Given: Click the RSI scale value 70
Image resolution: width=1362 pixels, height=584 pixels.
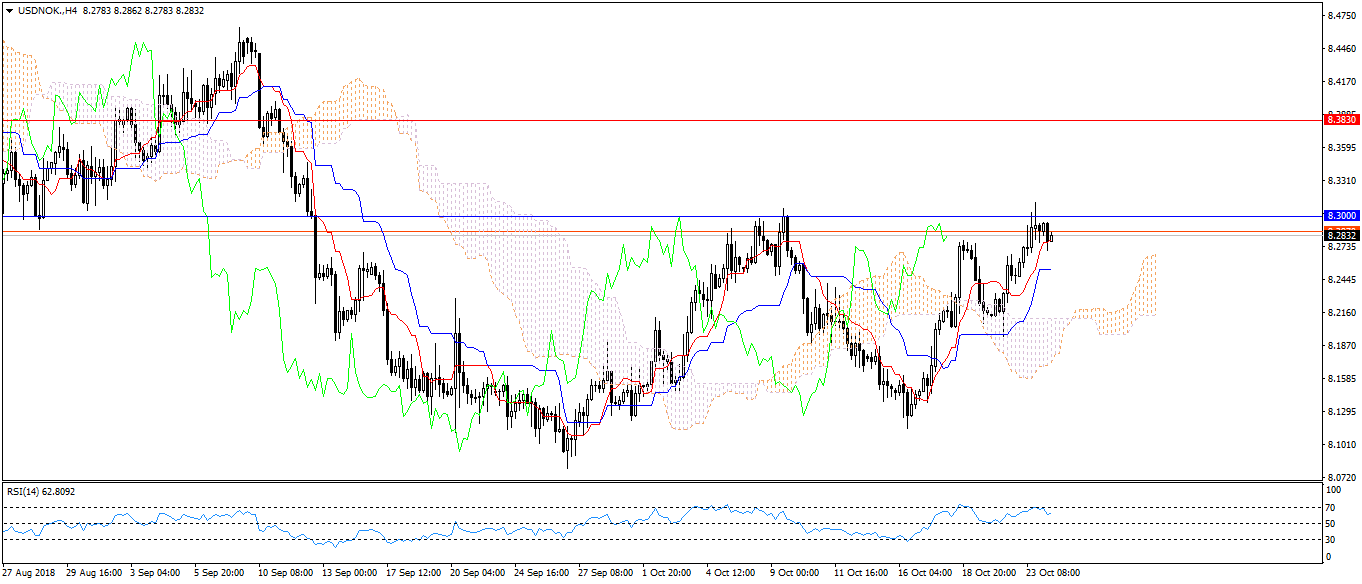Looking at the screenshot, I should pos(1331,507).
